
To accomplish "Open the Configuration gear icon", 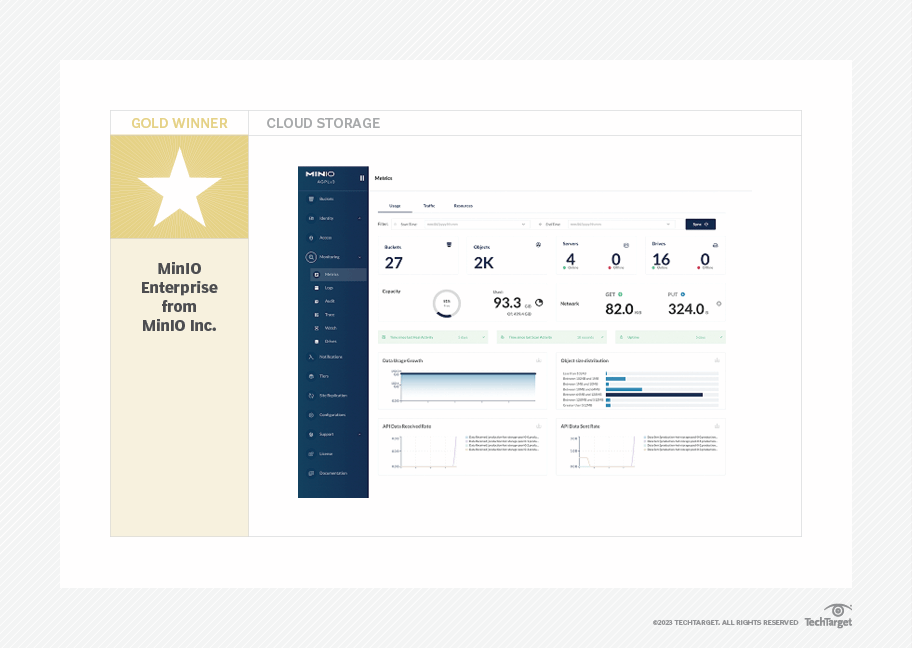I will (x=311, y=414).
